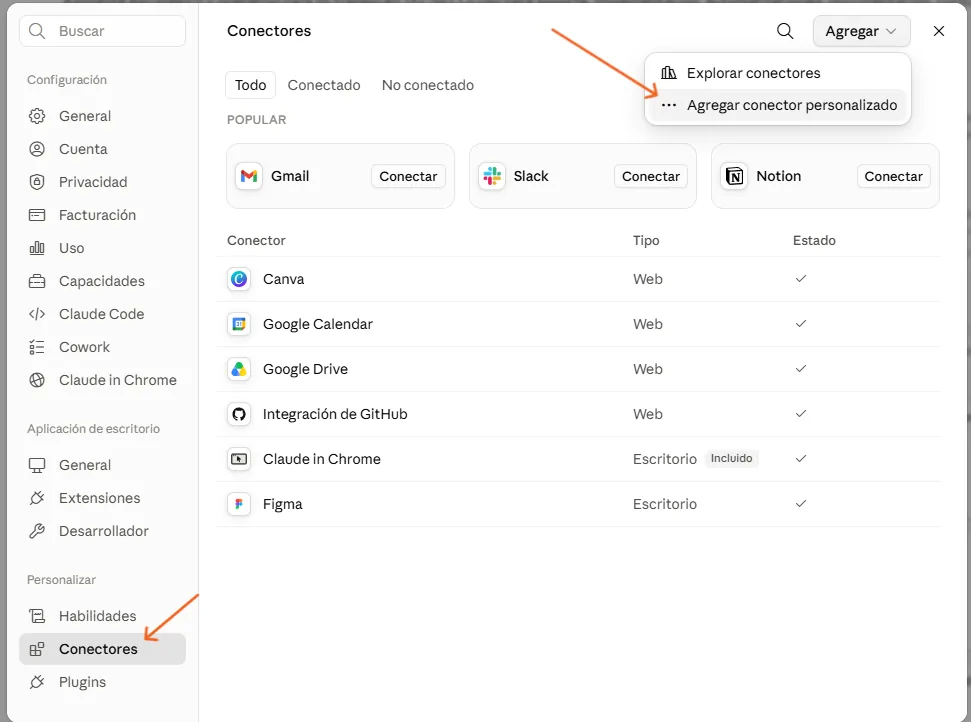Click the Claude in Chrome sidebar globe icon
The width and height of the screenshot is (971, 722).
pos(37,380)
